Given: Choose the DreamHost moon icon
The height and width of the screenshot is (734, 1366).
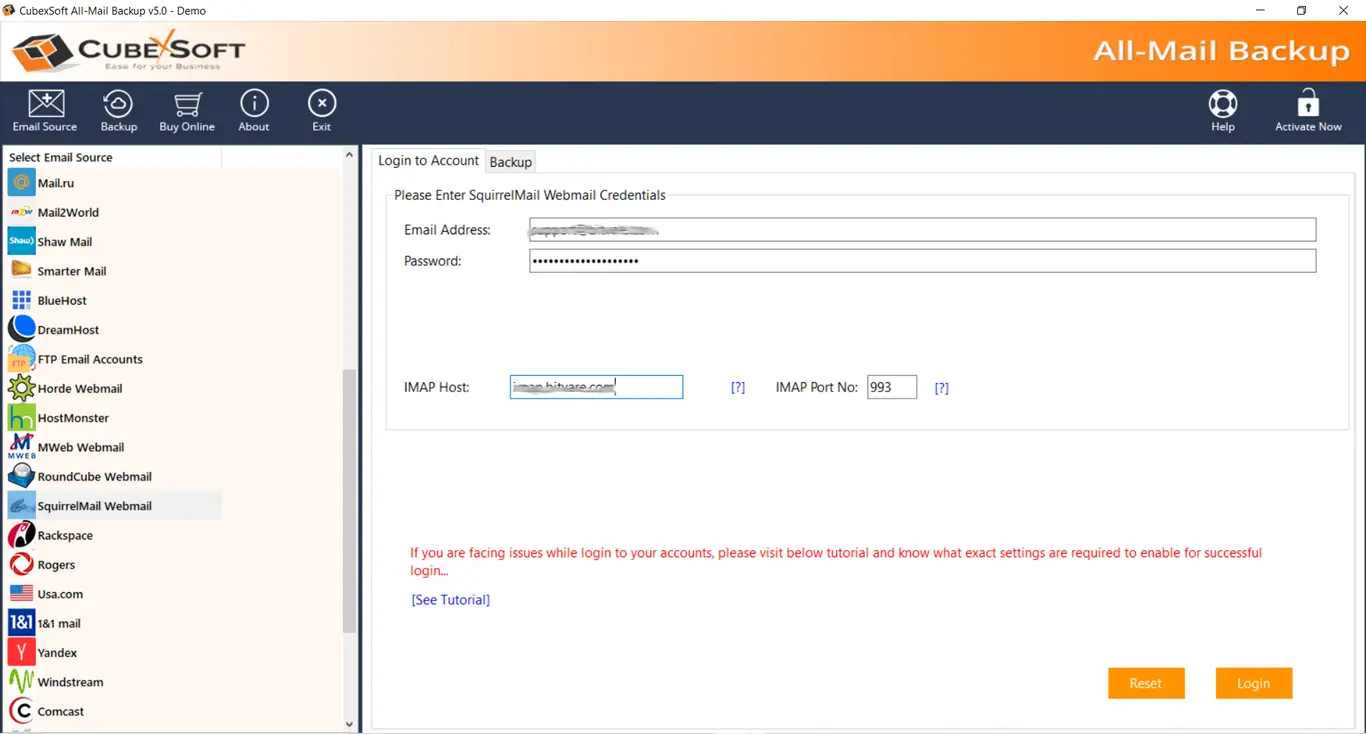Looking at the screenshot, I should coord(21,329).
